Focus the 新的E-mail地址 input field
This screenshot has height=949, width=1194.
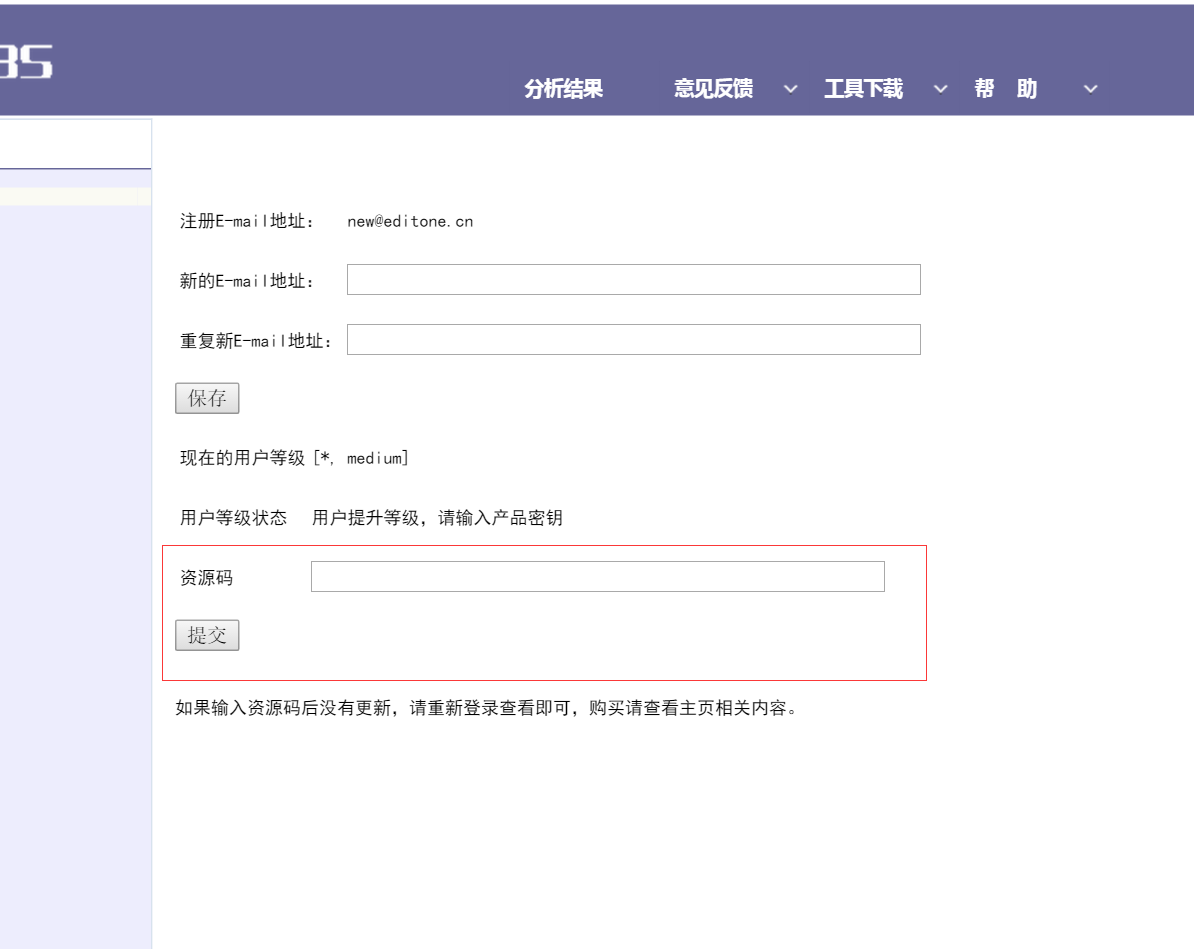click(633, 280)
